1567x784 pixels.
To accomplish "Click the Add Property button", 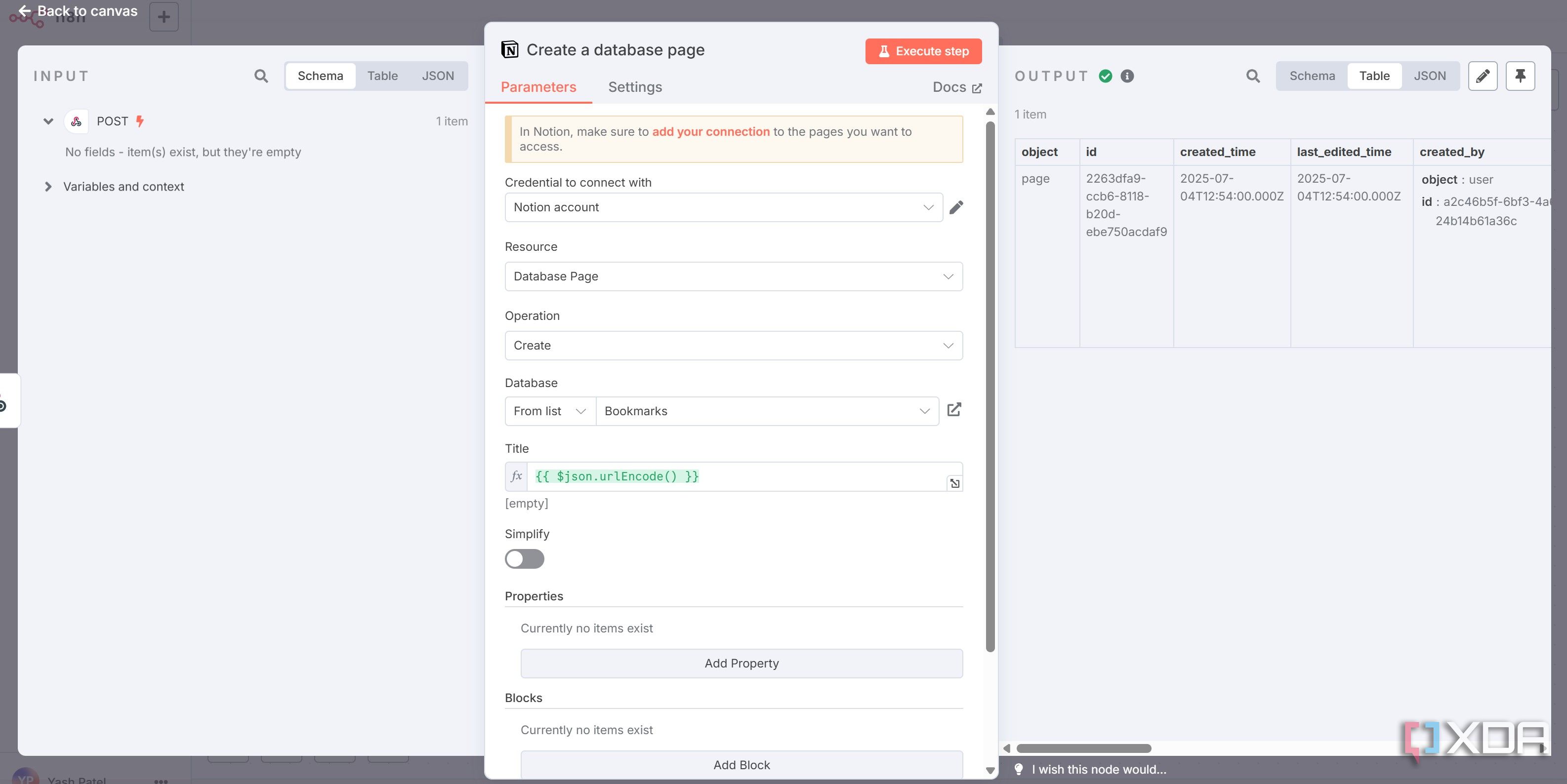I will 742,664.
